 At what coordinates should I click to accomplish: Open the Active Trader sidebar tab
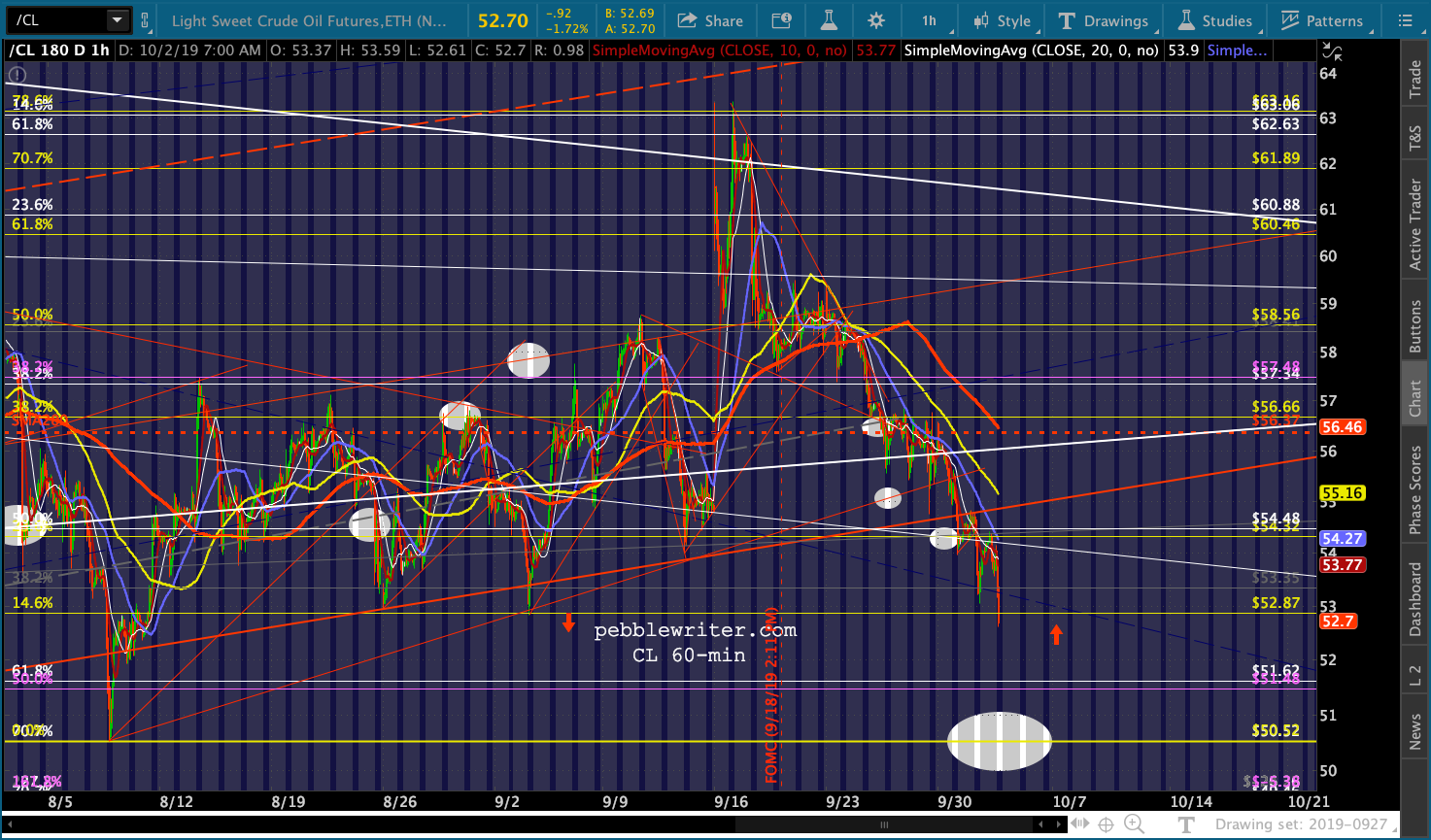pos(1415,225)
